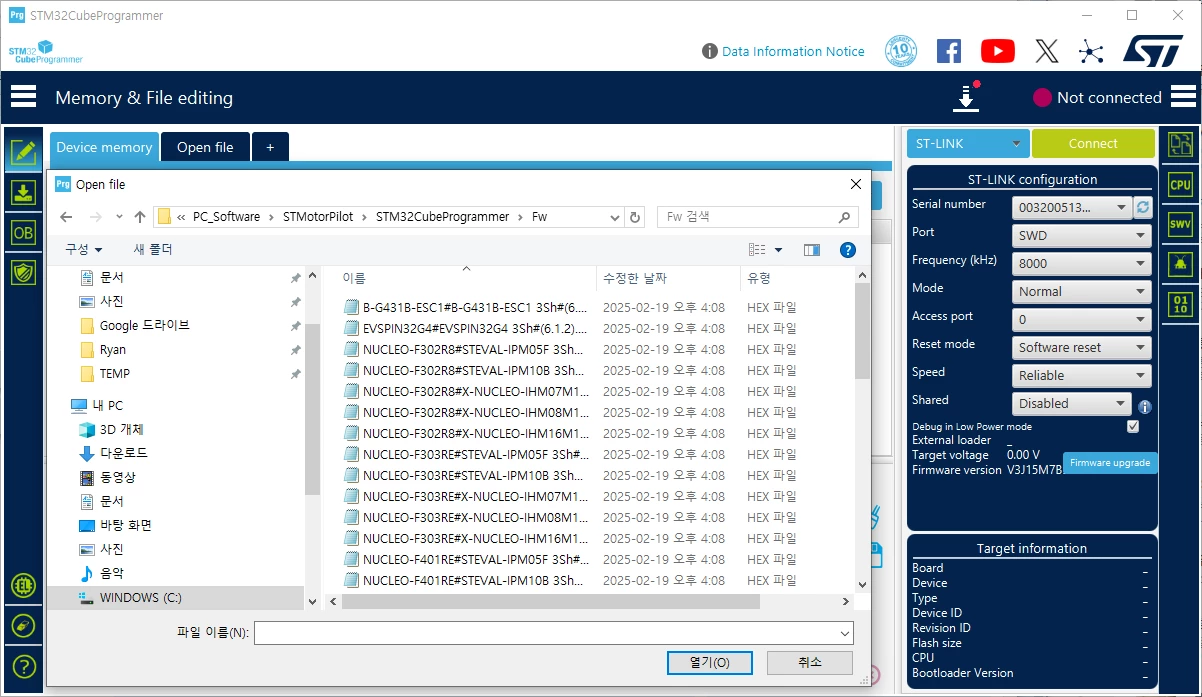Click the green Connect button
Viewport: 1202px width, 697px height.
pyautogui.click(x=1093, y=144)
